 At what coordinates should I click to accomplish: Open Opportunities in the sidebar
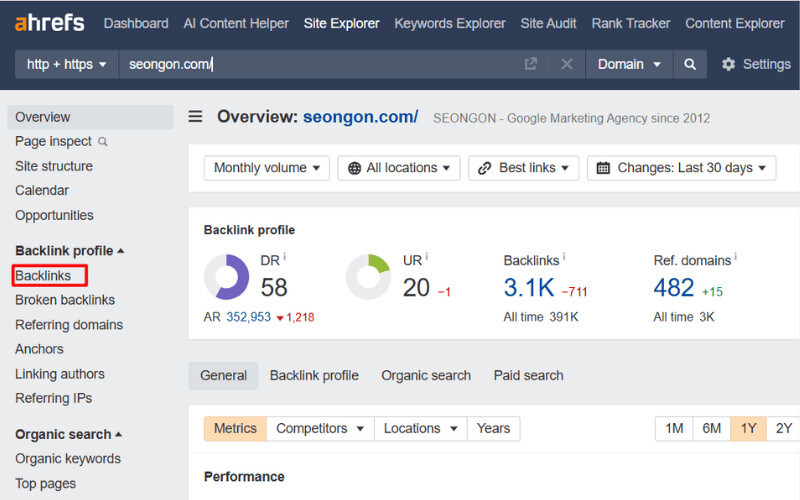pyautogui.click(x=54, y=215)
